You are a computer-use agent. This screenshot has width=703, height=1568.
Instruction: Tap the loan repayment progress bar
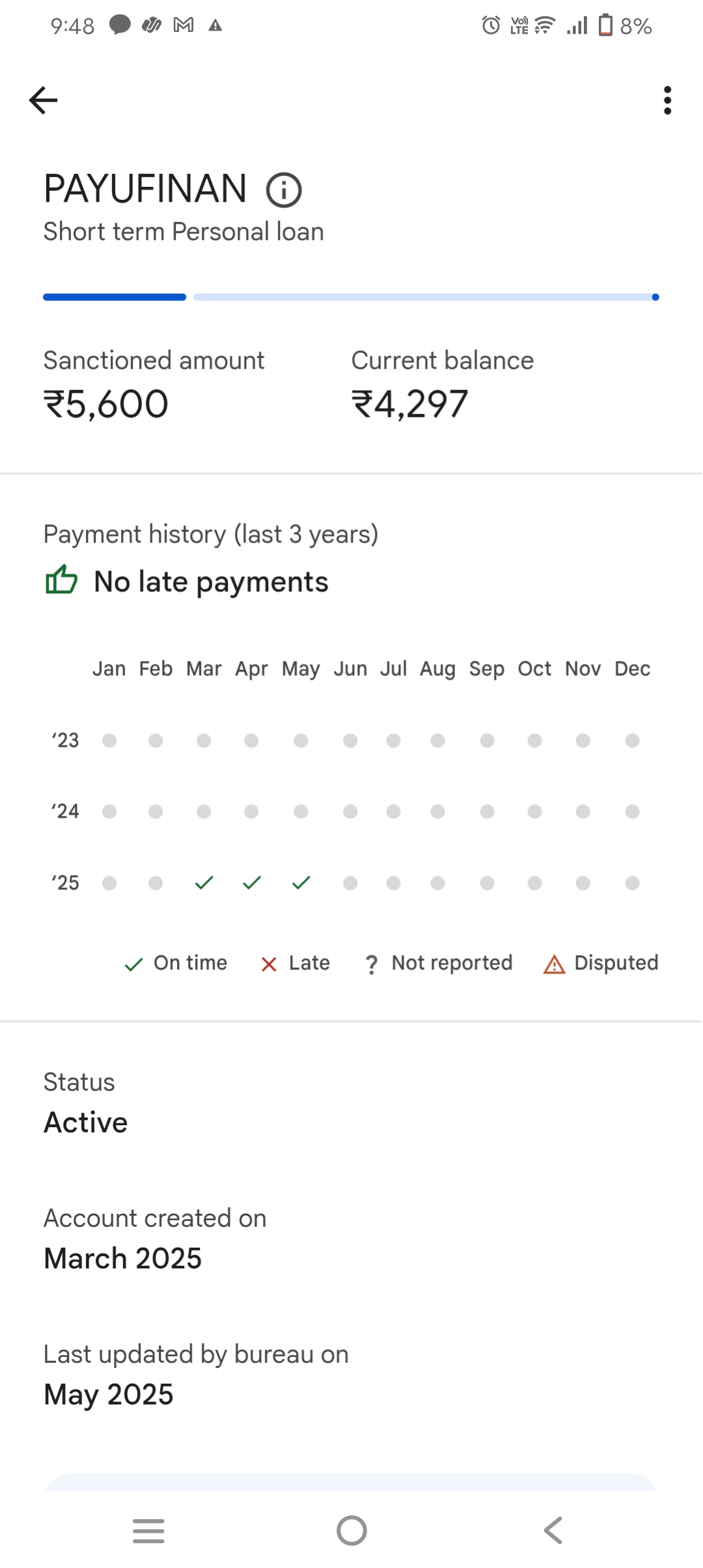click(351, 297)
